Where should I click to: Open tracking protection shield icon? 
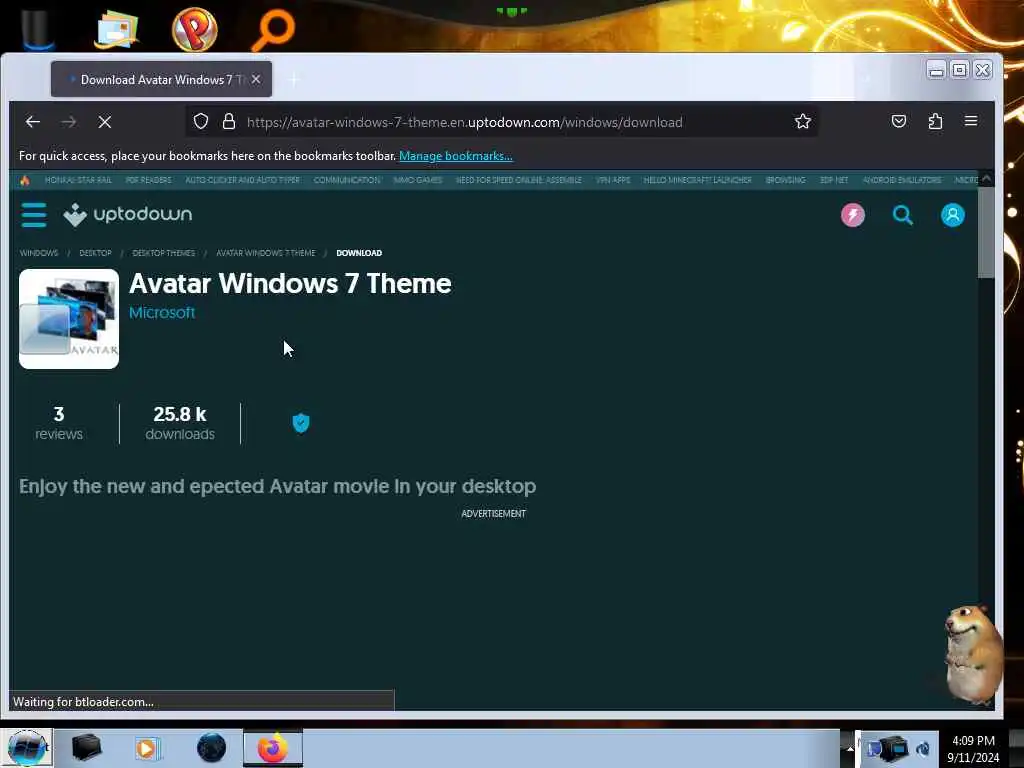click(200, 121)
